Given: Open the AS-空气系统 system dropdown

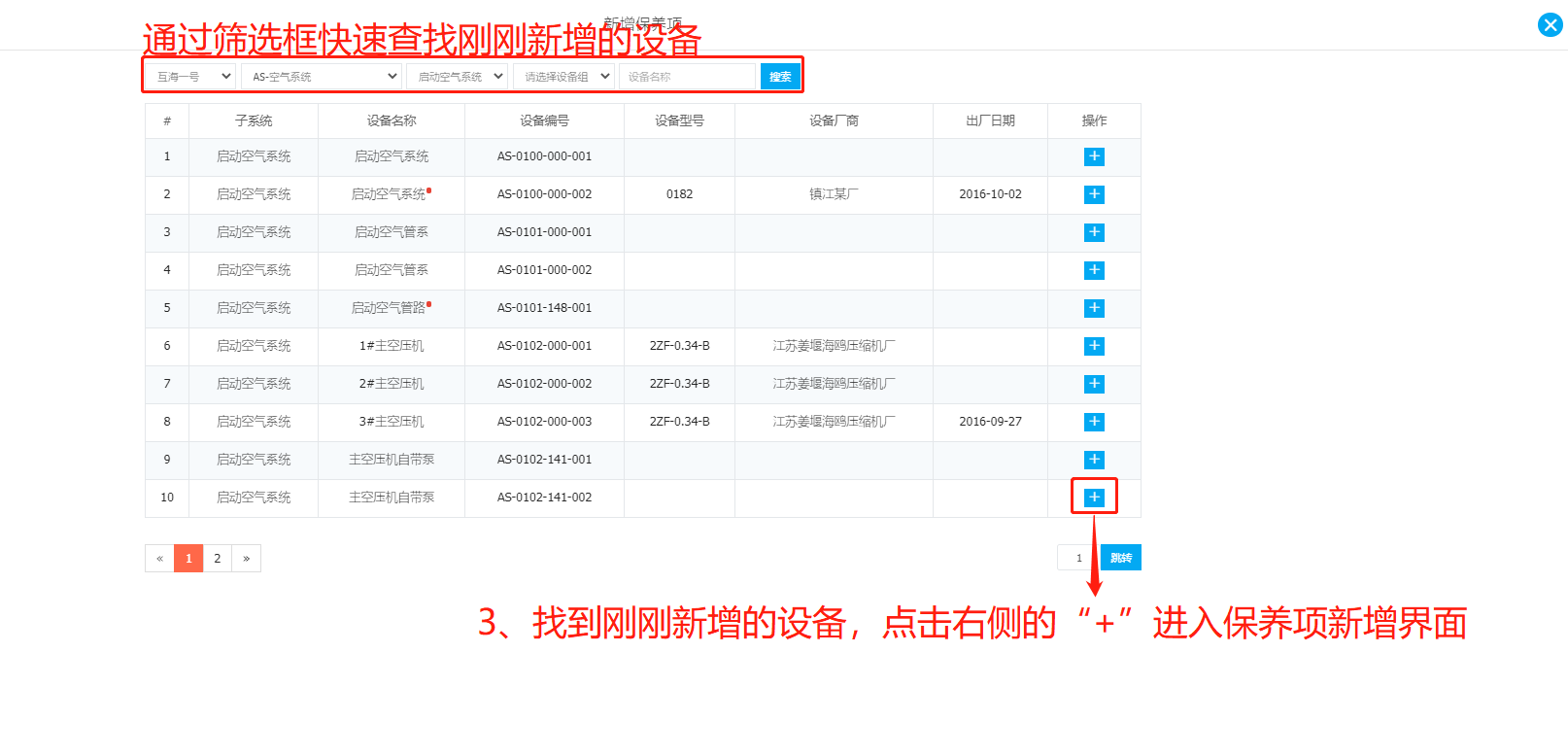Looking at the screenshot, I should click(322, 76).
